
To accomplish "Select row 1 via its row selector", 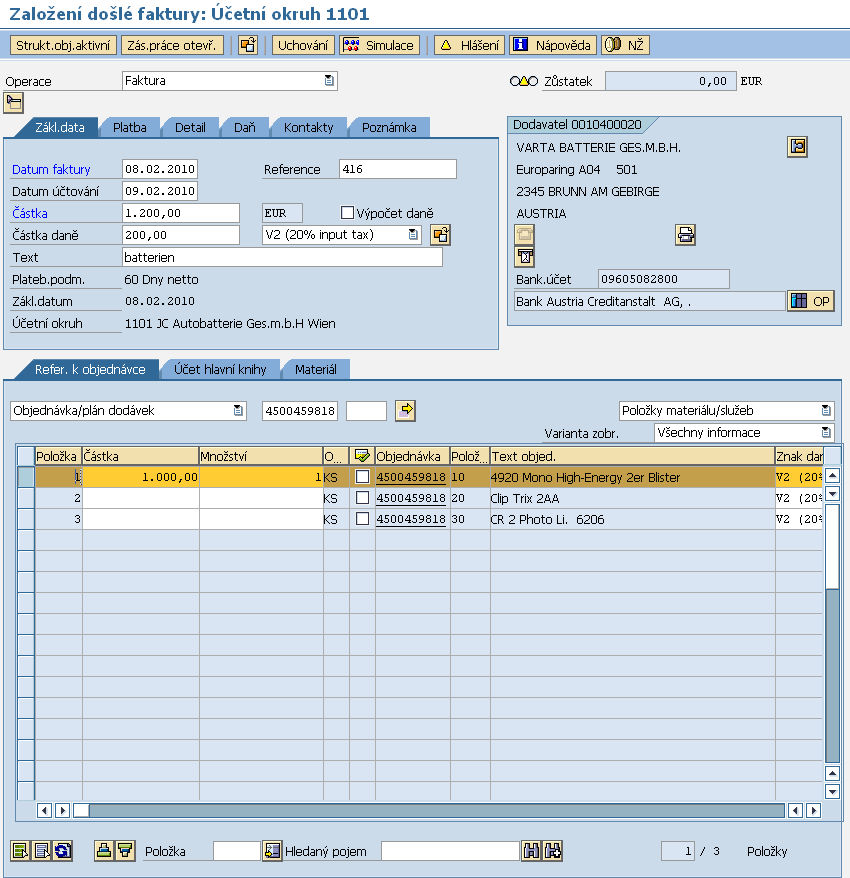I will click(26, 477).
